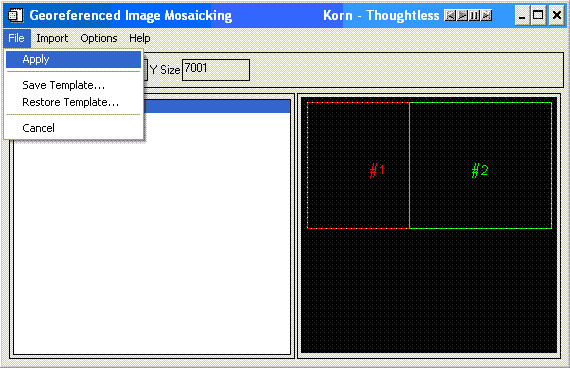Maximize the mosaicking window
Viewport: 570px width, 368px height.
click(538, 16)
